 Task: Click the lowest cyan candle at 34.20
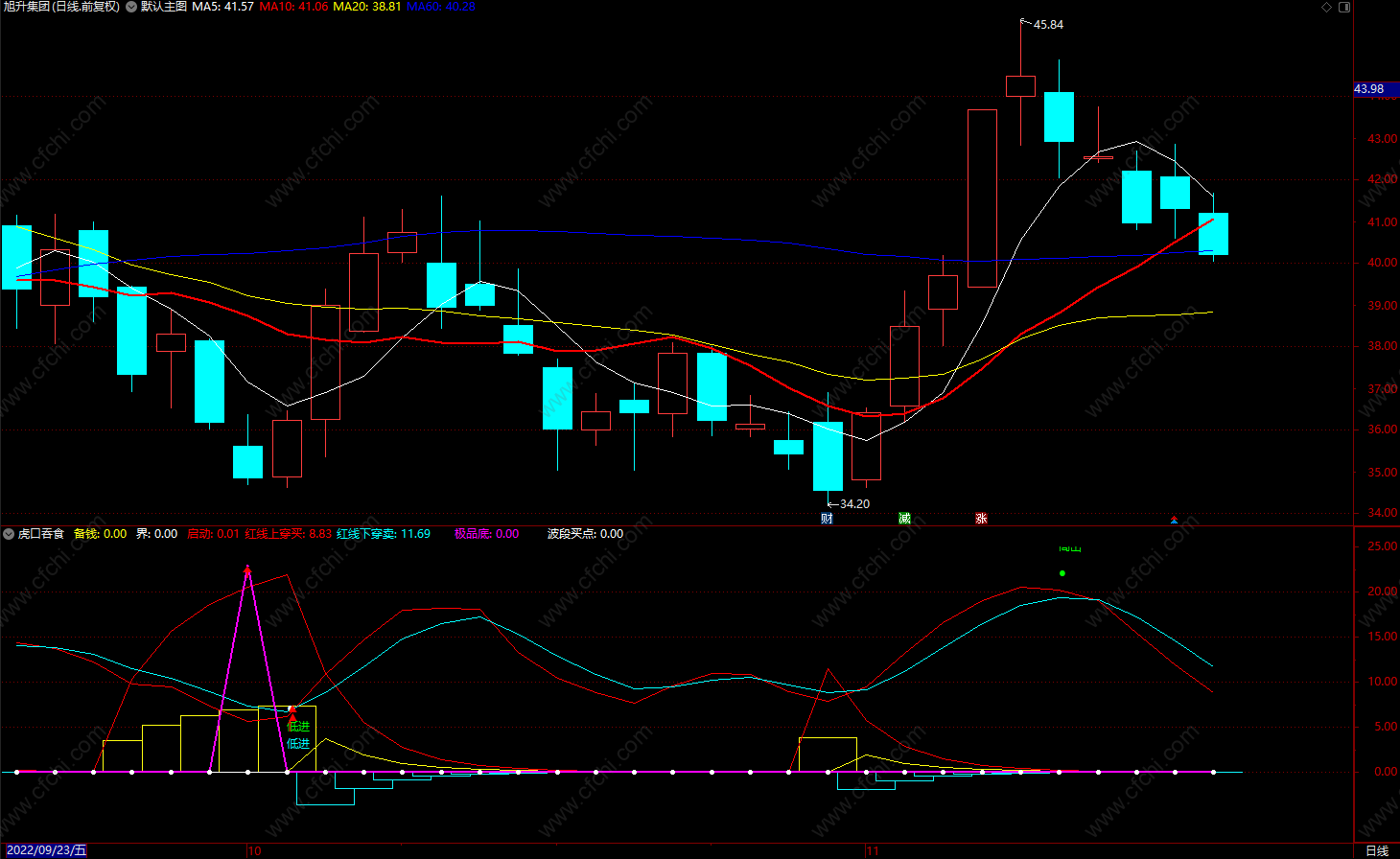(x=828, y=456)
